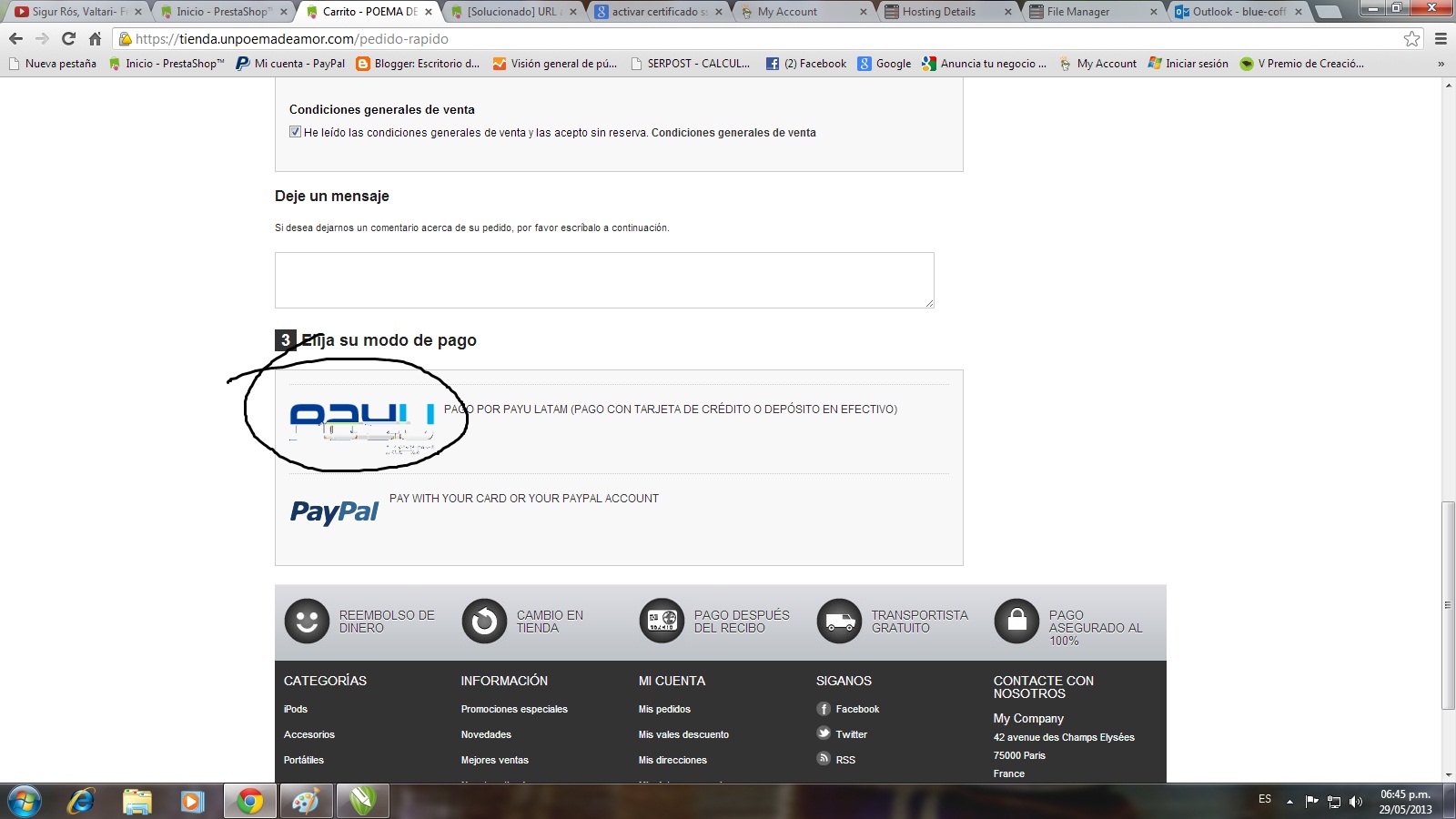Open the Condiciones generales de venta link
This screenshot has height=819, width=1456.
click(733, 133)
